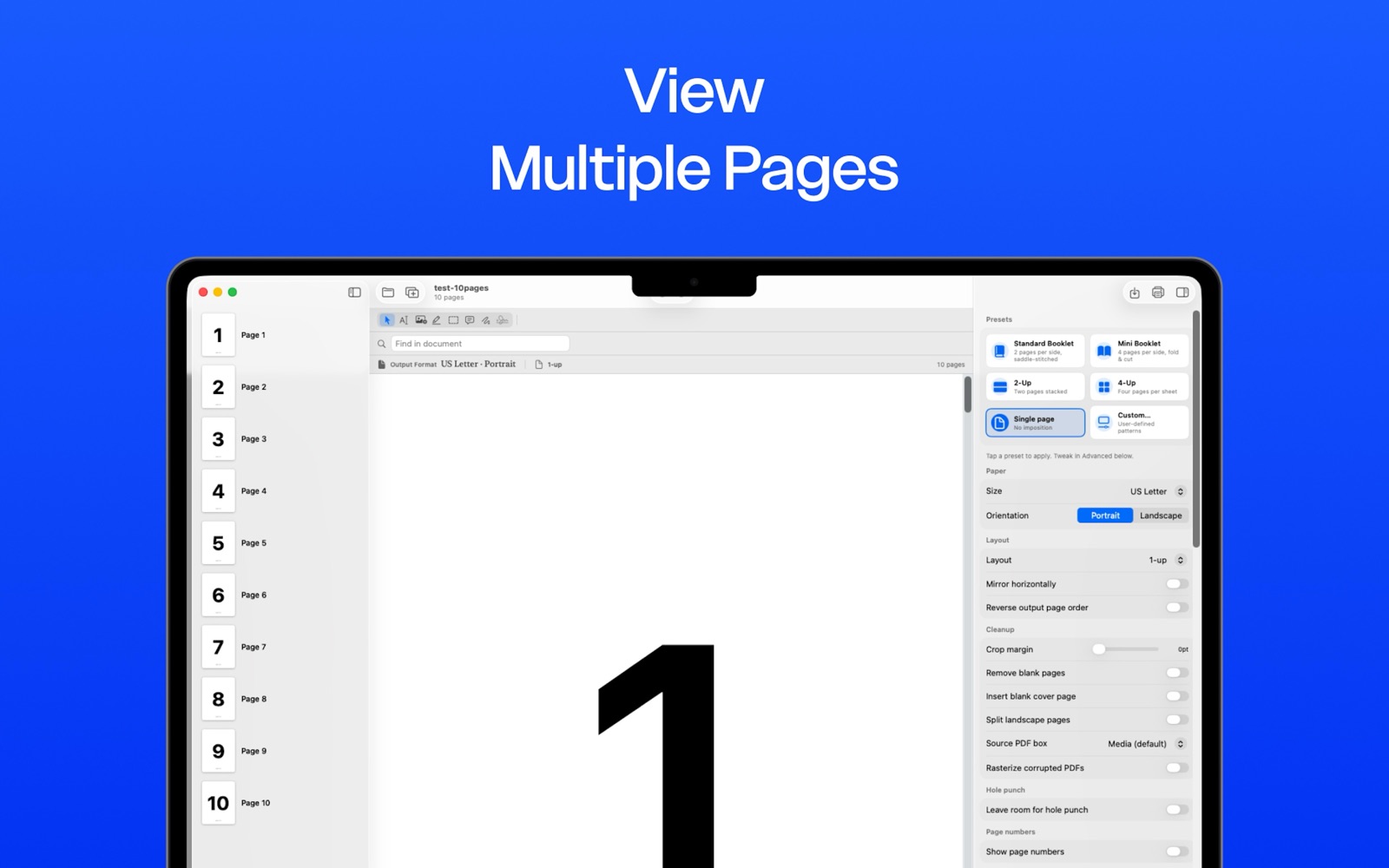
Task: Select Page 2 thumbnail
Action: [x=218, y=387]
